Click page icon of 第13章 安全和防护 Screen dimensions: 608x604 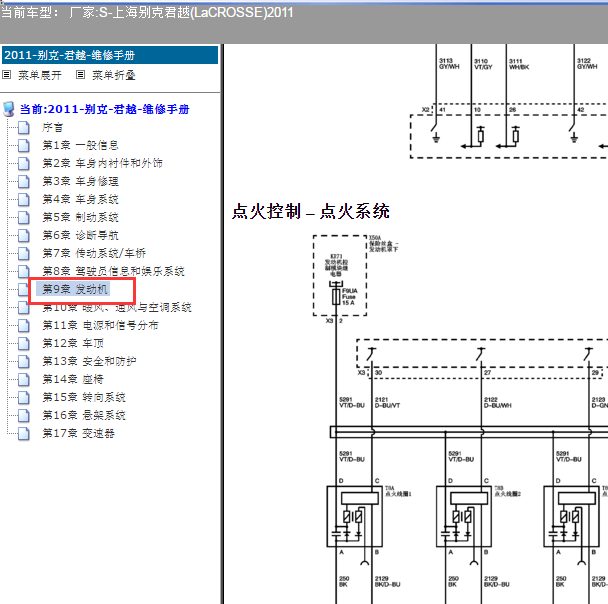click(24, 361)
